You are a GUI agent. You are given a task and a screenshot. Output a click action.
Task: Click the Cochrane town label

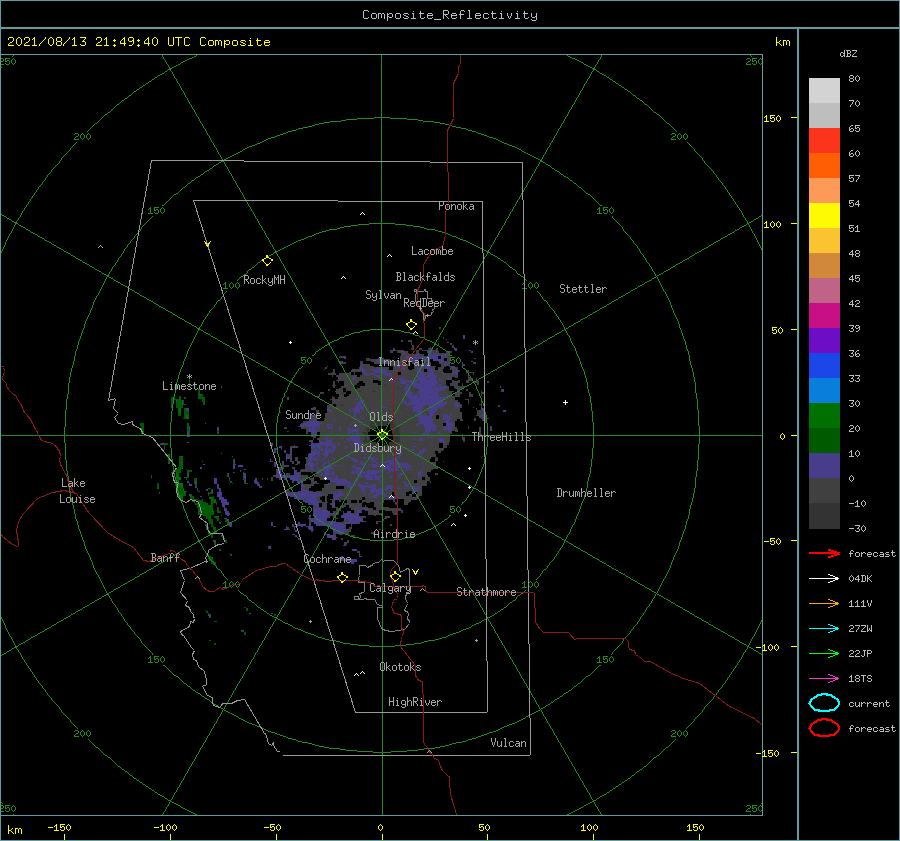click(x=327, y=559)
